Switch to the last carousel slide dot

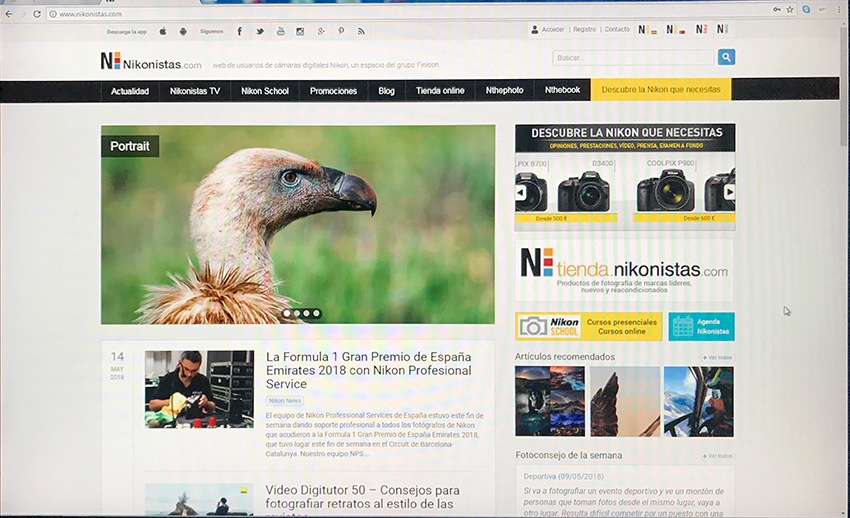tap(317, 313)
